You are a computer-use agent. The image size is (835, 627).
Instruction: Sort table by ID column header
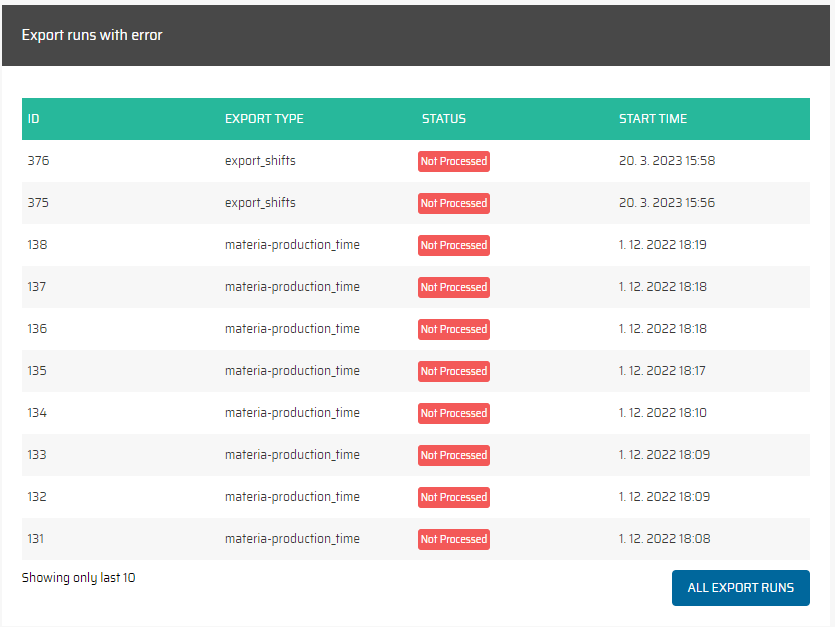point(34,119)
